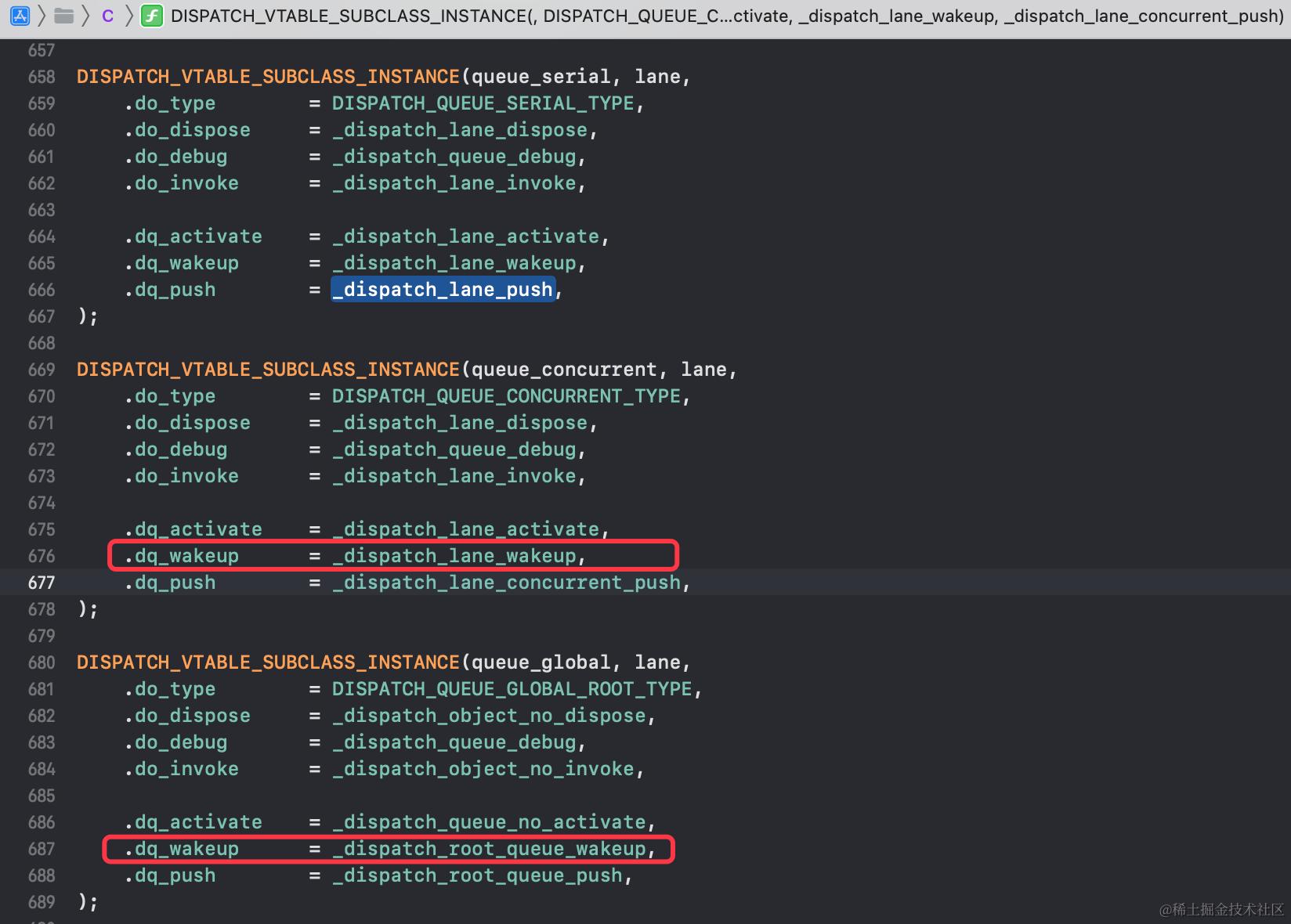1291x924 pixels.
Task: Click queue_concurrent argument on line 669
Action: (564, 370)
